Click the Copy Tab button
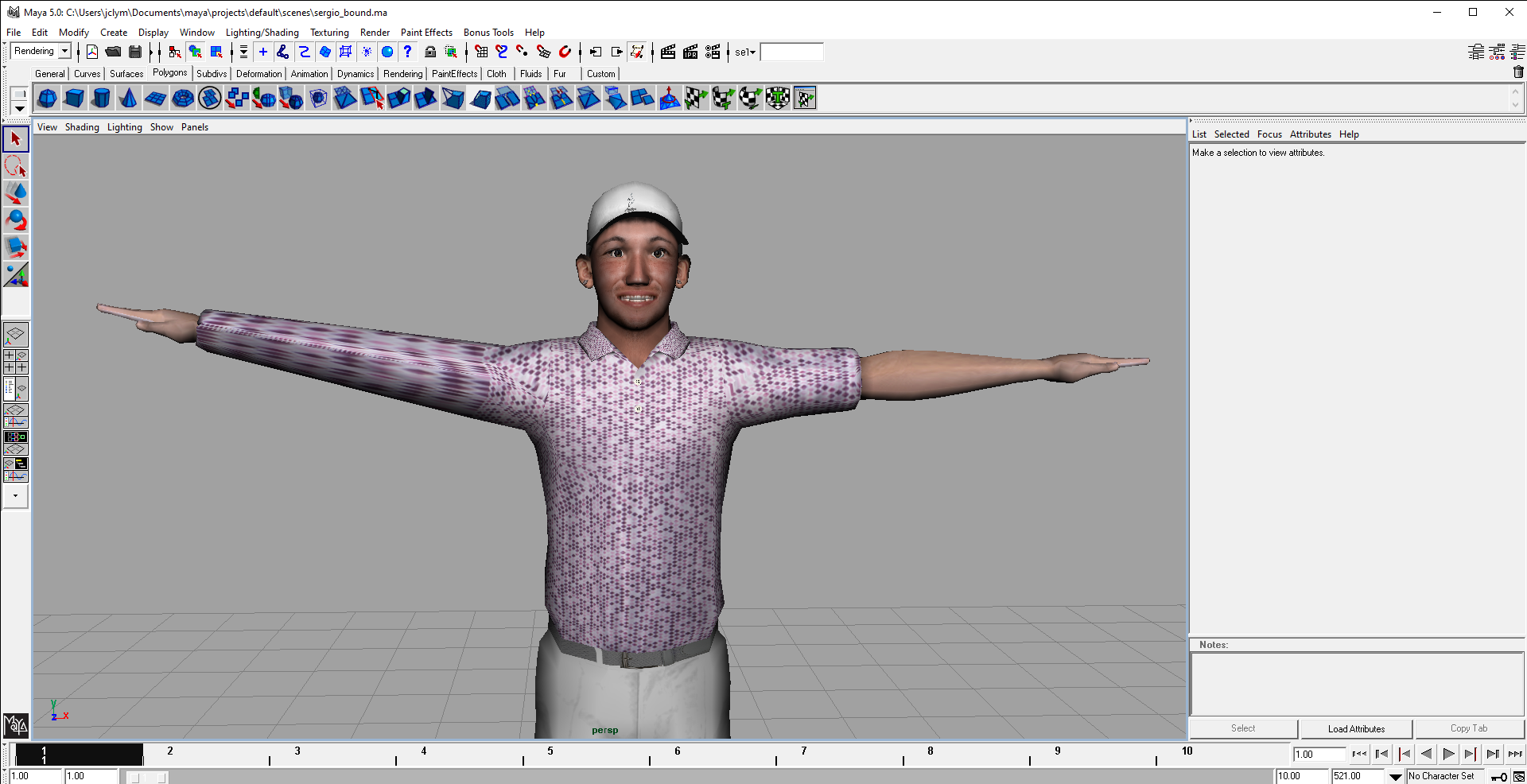The width and height of the screenshot is (1527, 784). pos(1467,728)
